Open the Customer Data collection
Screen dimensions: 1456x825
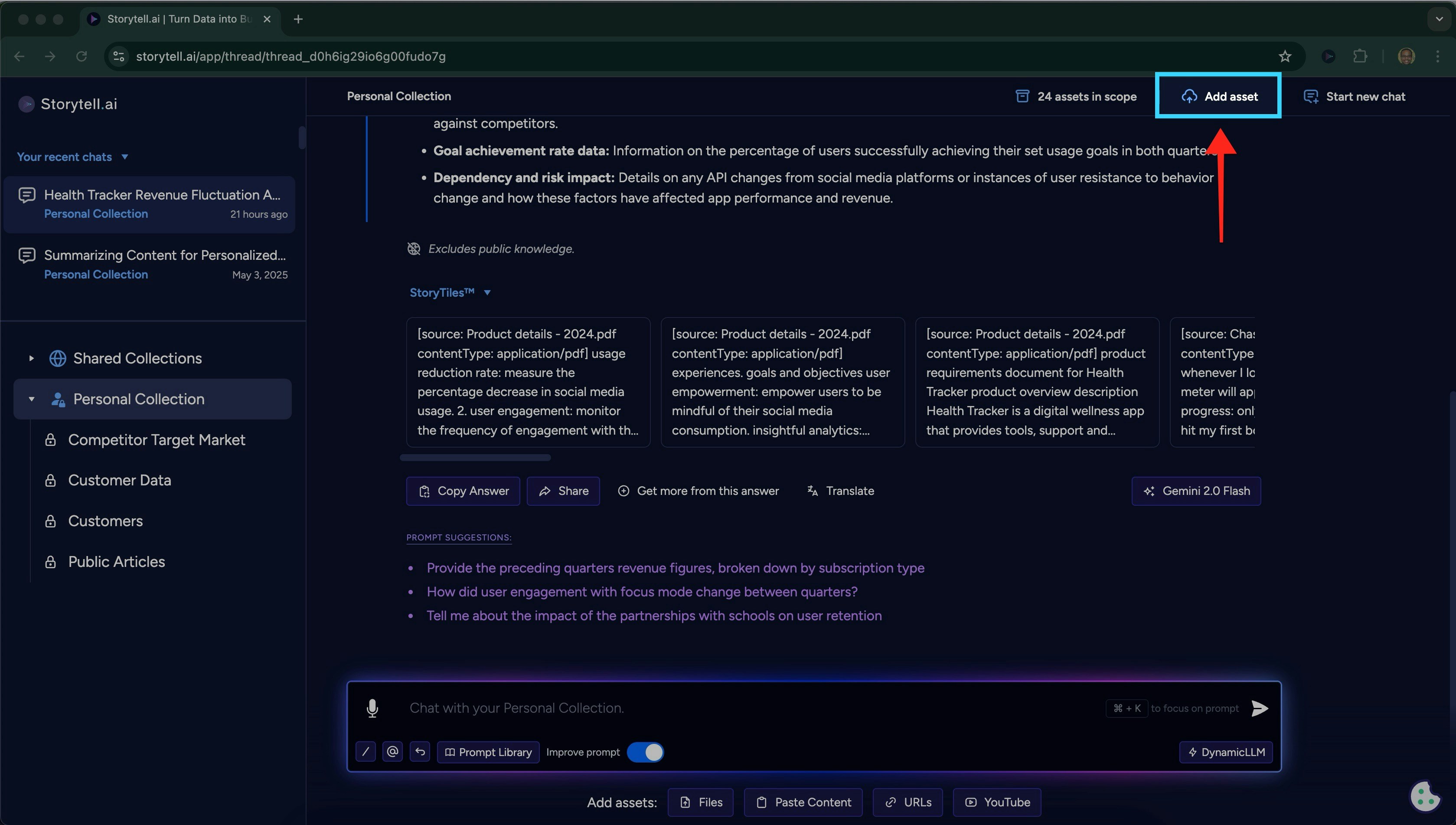[120, 481]
